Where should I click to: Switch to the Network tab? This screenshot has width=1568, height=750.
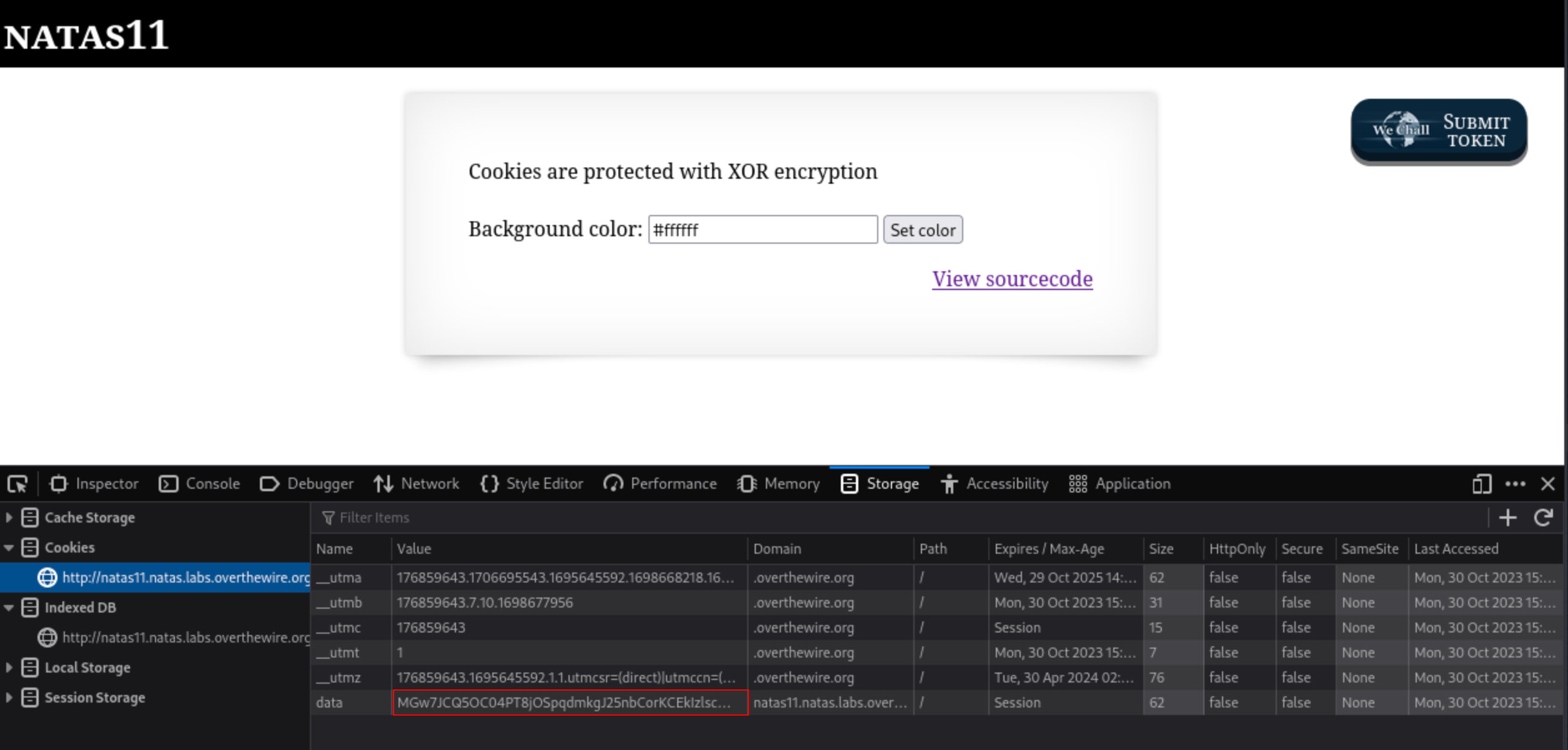[x=417, y=484]
